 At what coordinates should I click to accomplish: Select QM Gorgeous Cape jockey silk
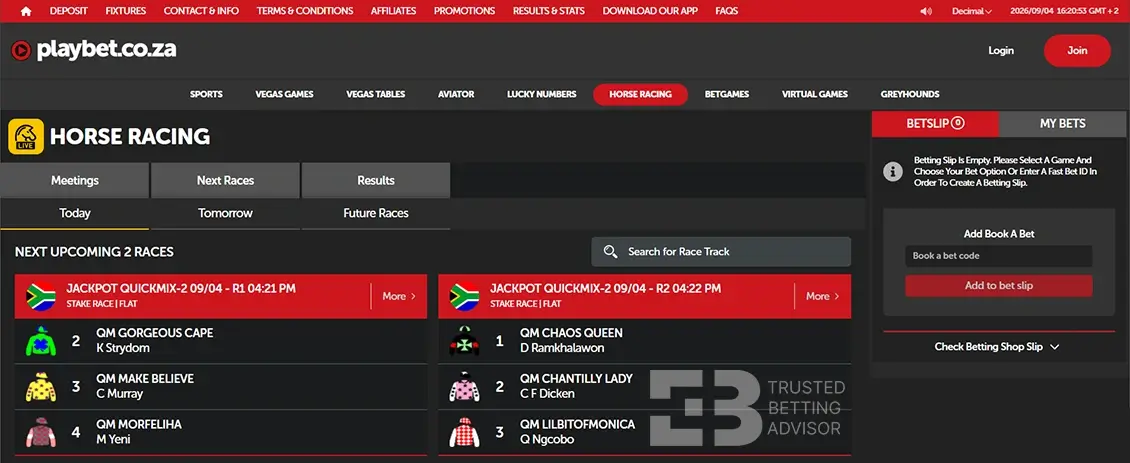click(41, 341)
